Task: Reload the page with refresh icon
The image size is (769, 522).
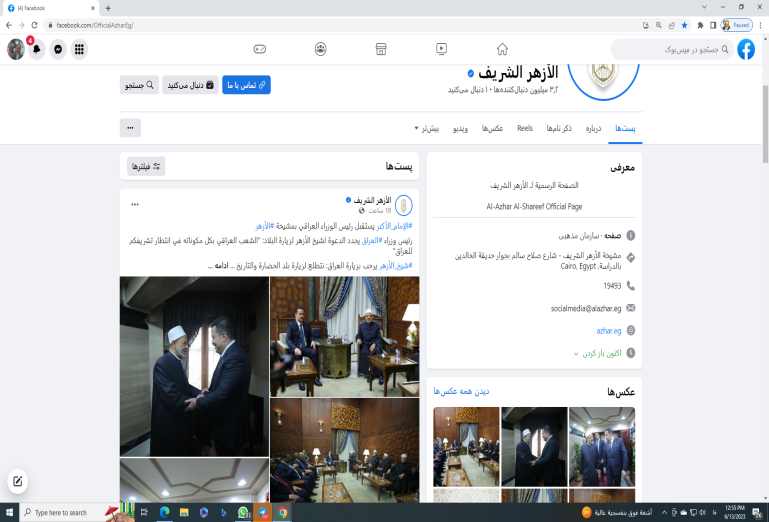Action: (x=34, y=25)
